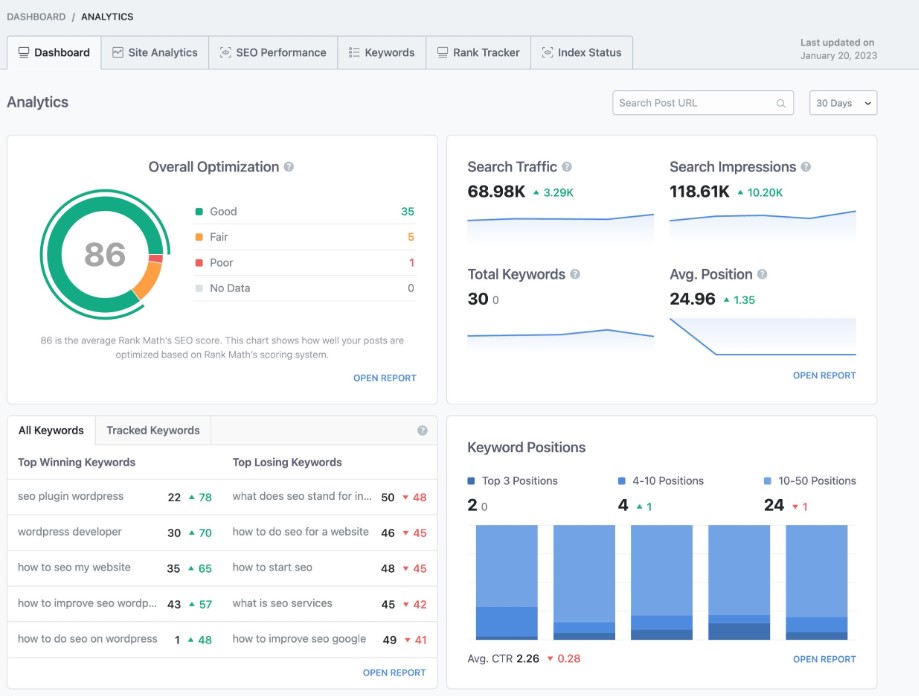Click the Avg. Position line chart

763,337
